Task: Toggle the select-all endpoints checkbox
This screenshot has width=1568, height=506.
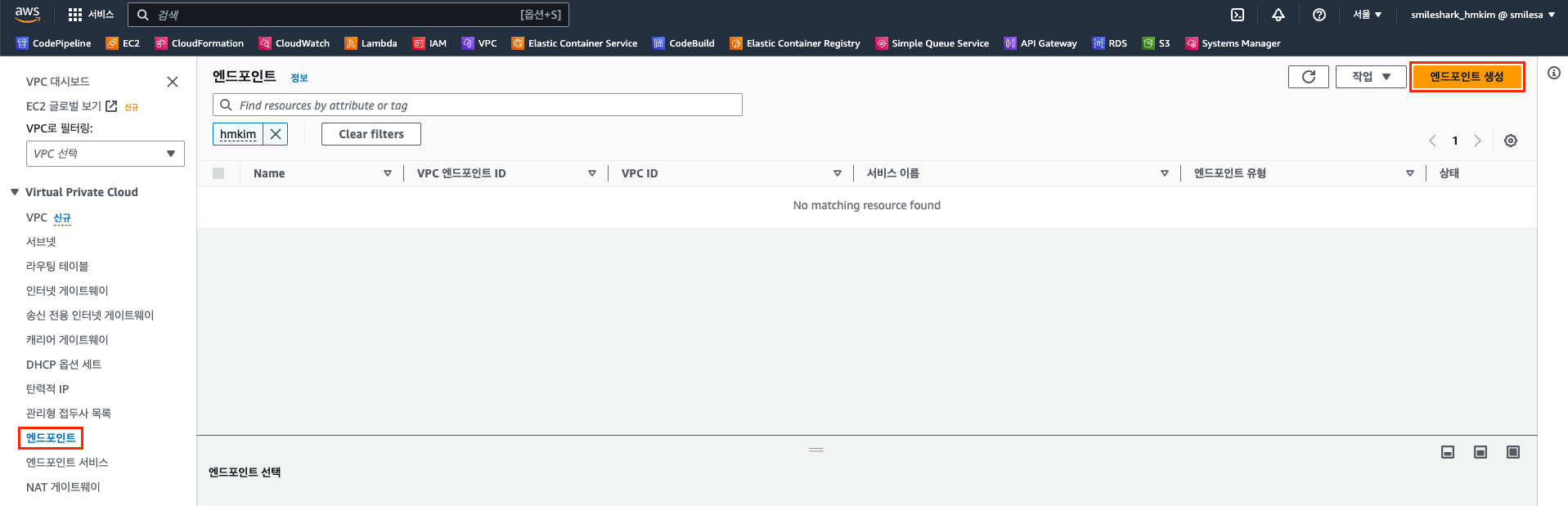Action: 218,173
